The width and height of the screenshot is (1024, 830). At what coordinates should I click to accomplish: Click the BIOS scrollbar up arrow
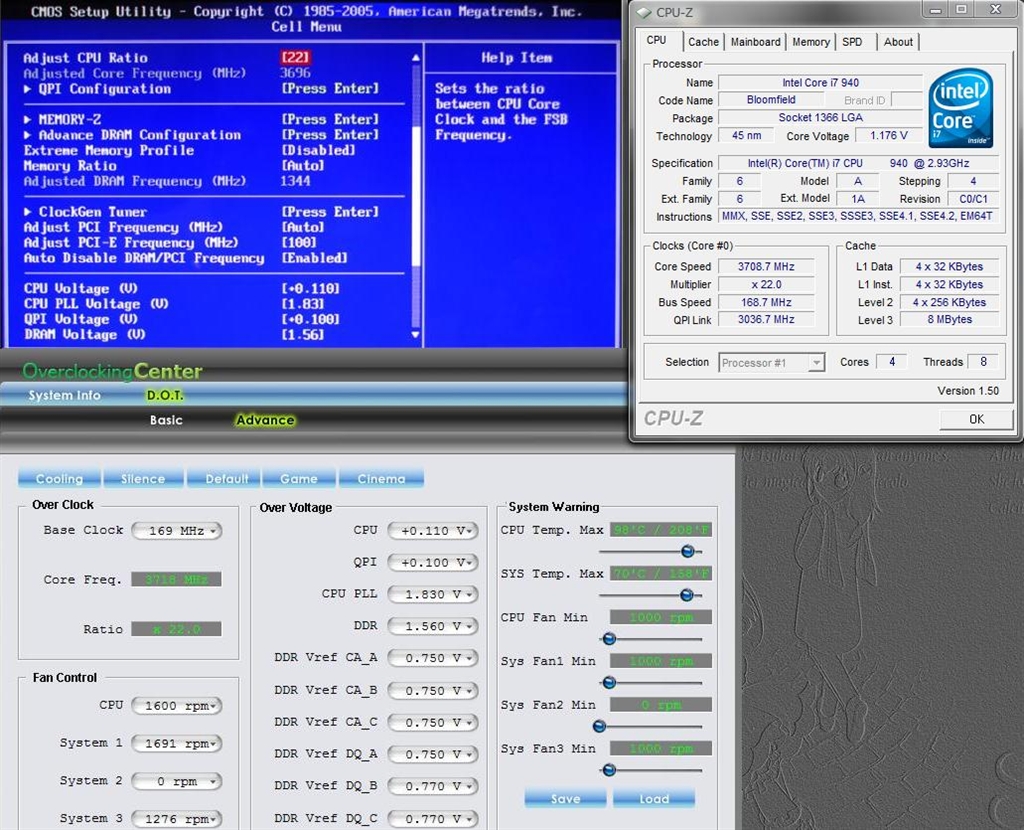415,57
